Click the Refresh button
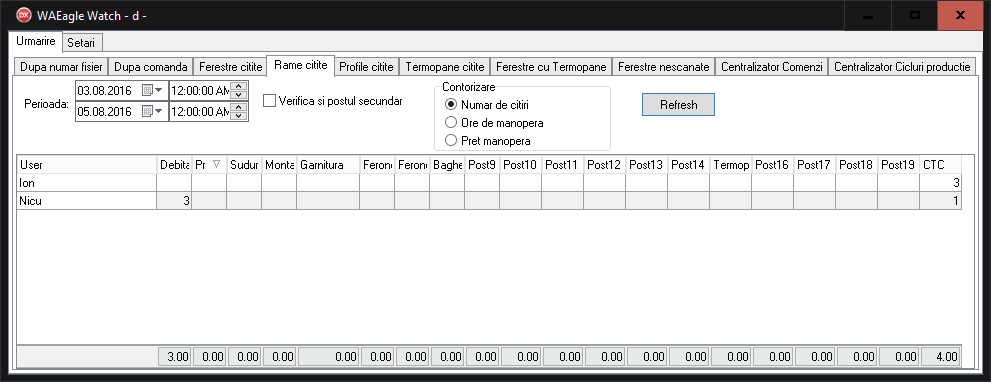Screen dimensions: 991x382 click(678, 105)
